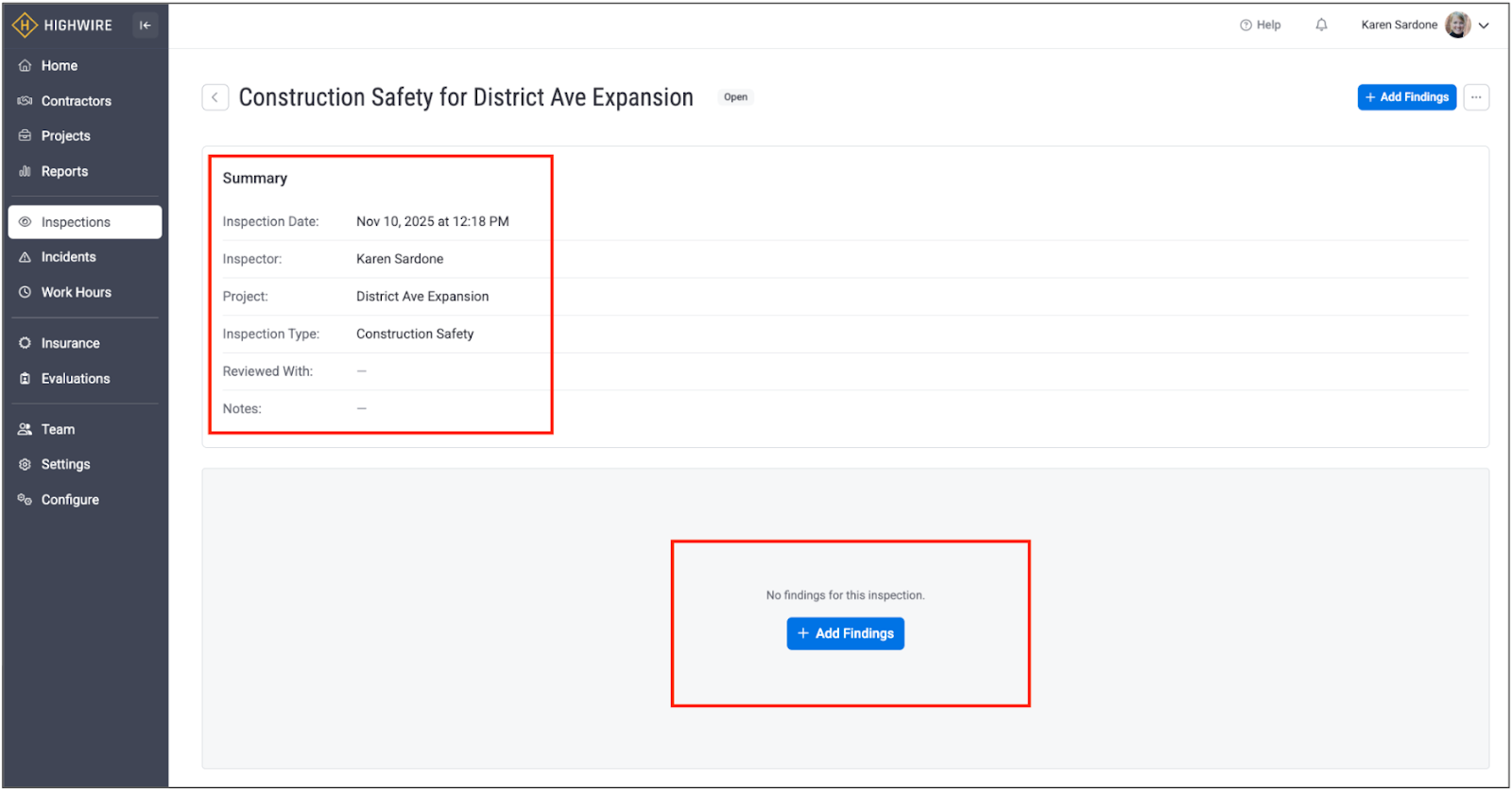
Task: Navigate to Contractors in the sidebar
Action: point(76,101)
